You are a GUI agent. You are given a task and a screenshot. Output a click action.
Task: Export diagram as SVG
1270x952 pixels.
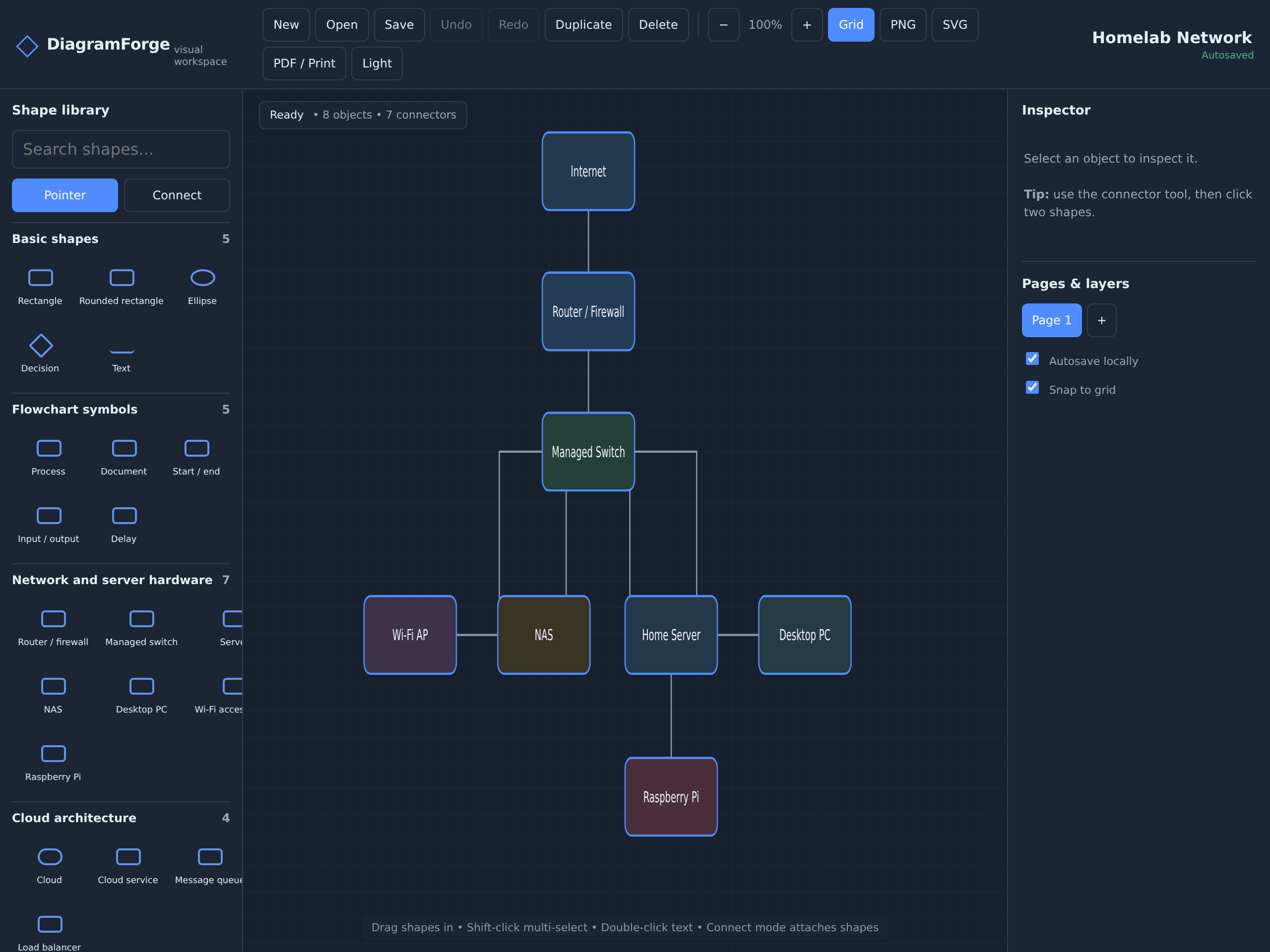click(x=955, y=25)
